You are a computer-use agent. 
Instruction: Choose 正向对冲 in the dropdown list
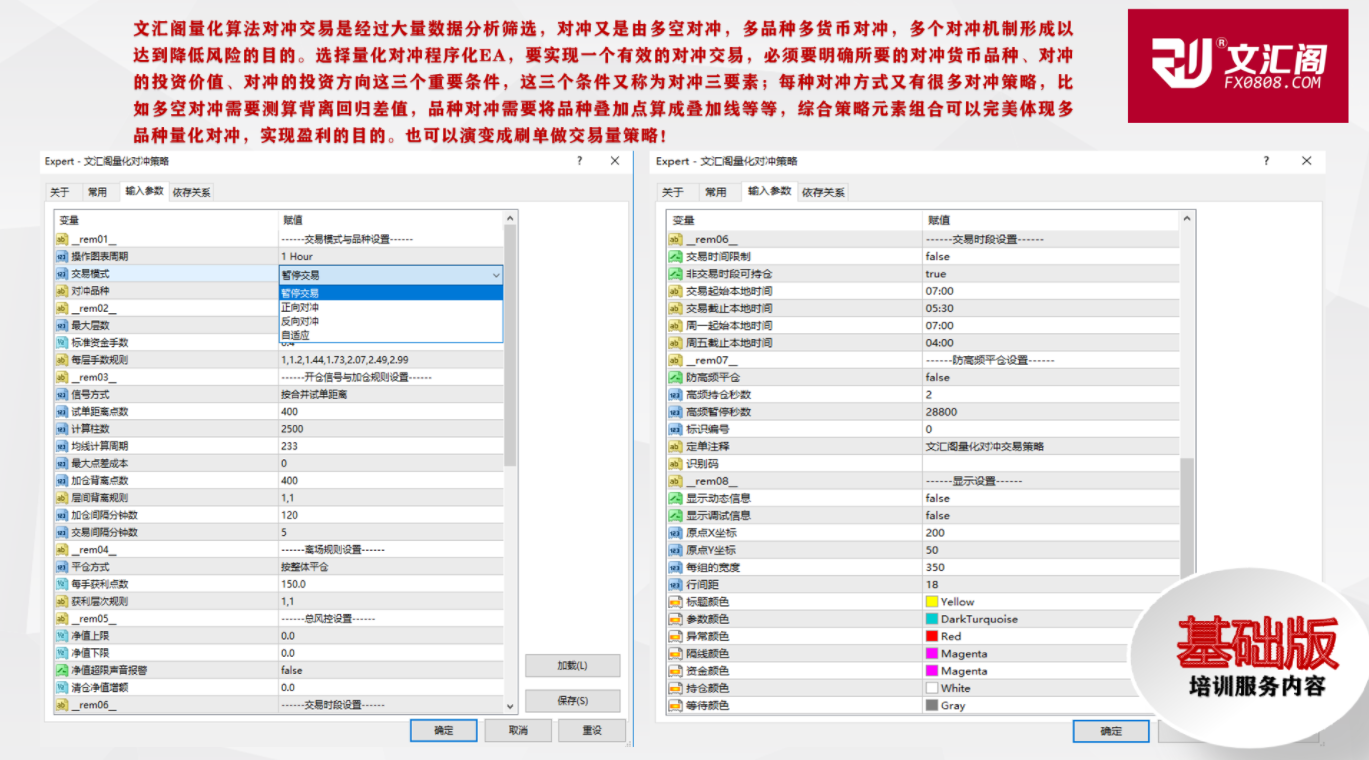tap(390, 307)
